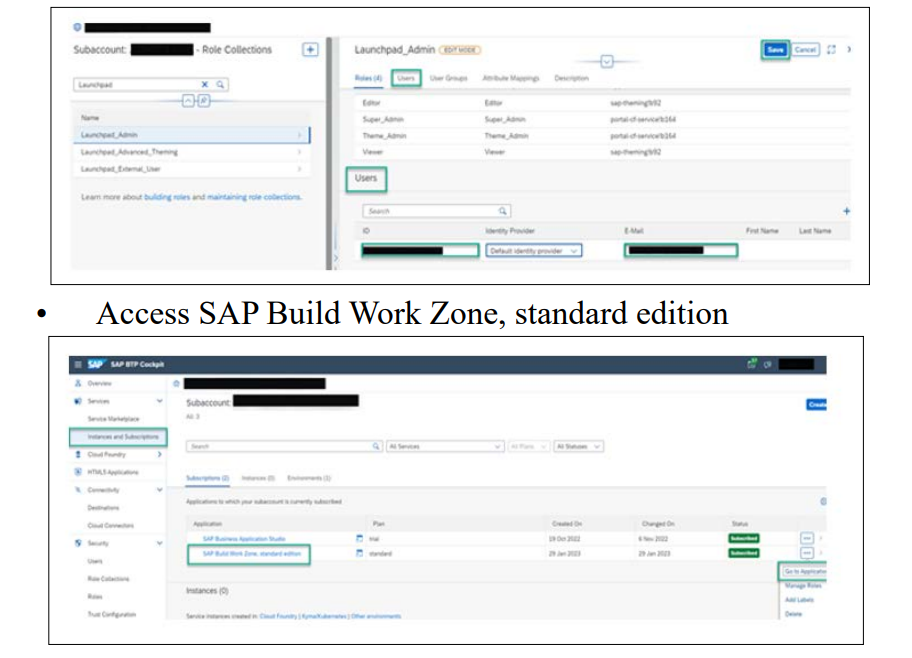The width and height of the screenshot is (912, 658).
Task: Open the All Services filter dropdown
Action: pyautogui.click(x=444, y=446)
